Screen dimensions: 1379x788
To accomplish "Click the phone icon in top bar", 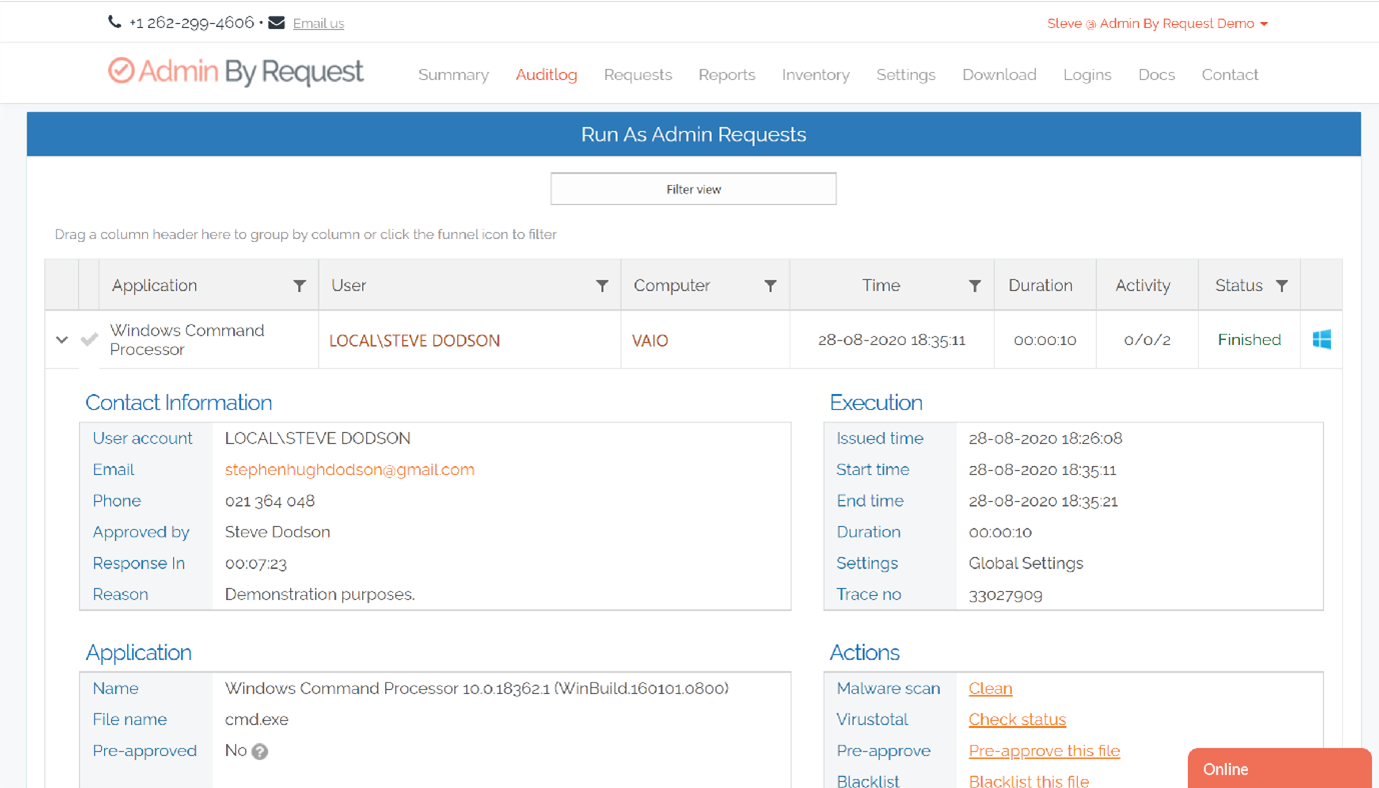I will tap(115, 22).
